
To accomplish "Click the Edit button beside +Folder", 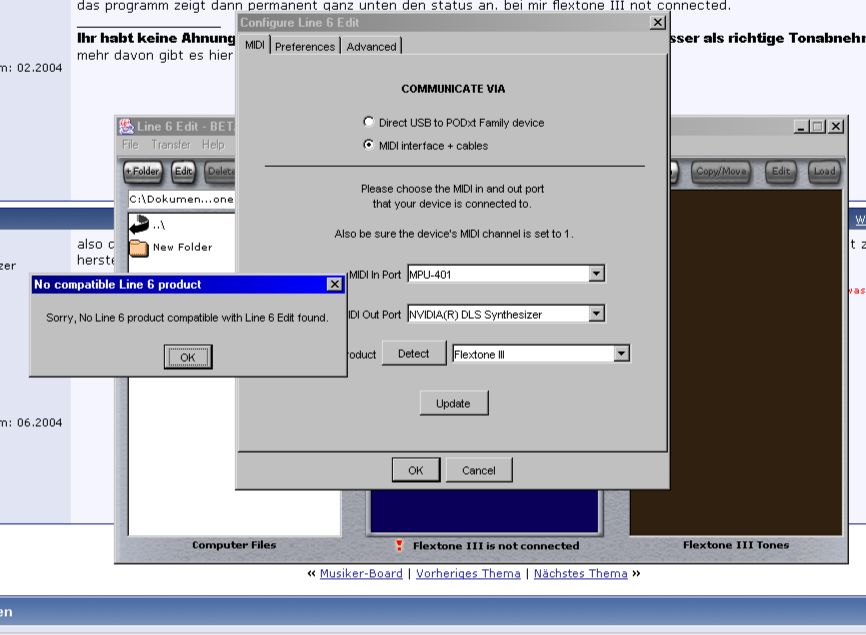I will coord(183,171).
